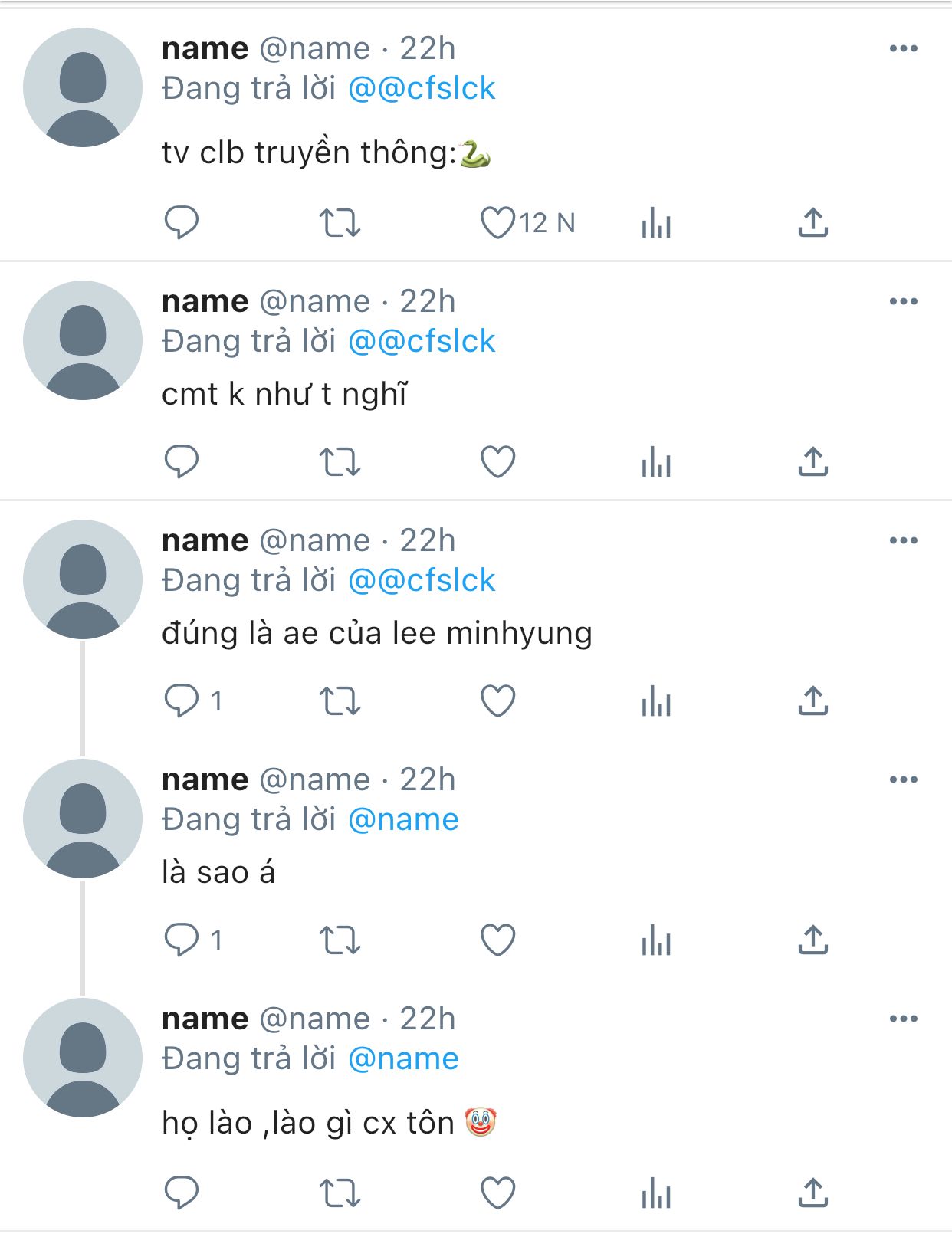Reply to the "tv clb truyền thông" tweet
952x1237 pixels.
point(182,223)
